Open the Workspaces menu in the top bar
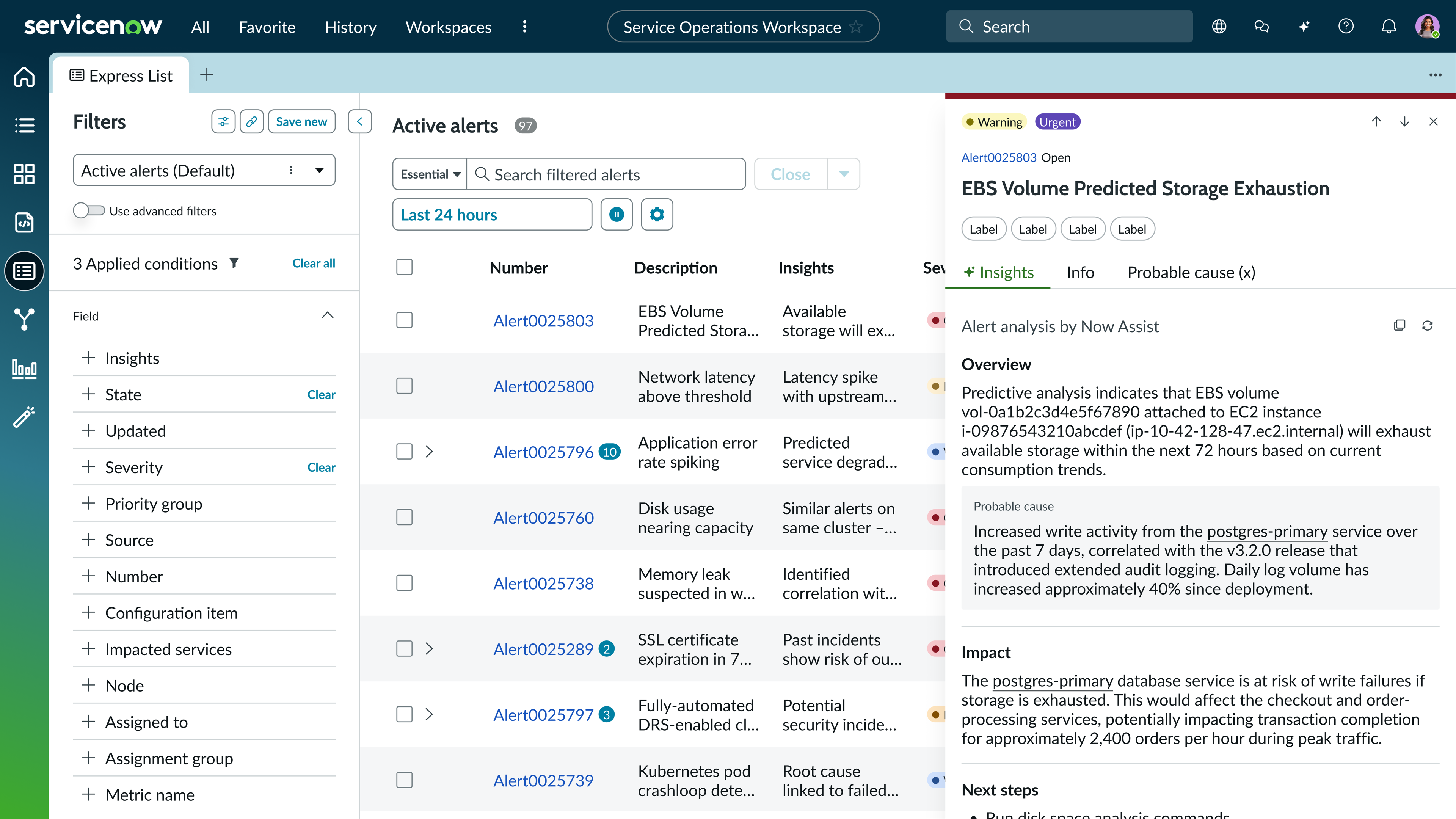This screenshot has width=1456, height=819. pos(448,27)
